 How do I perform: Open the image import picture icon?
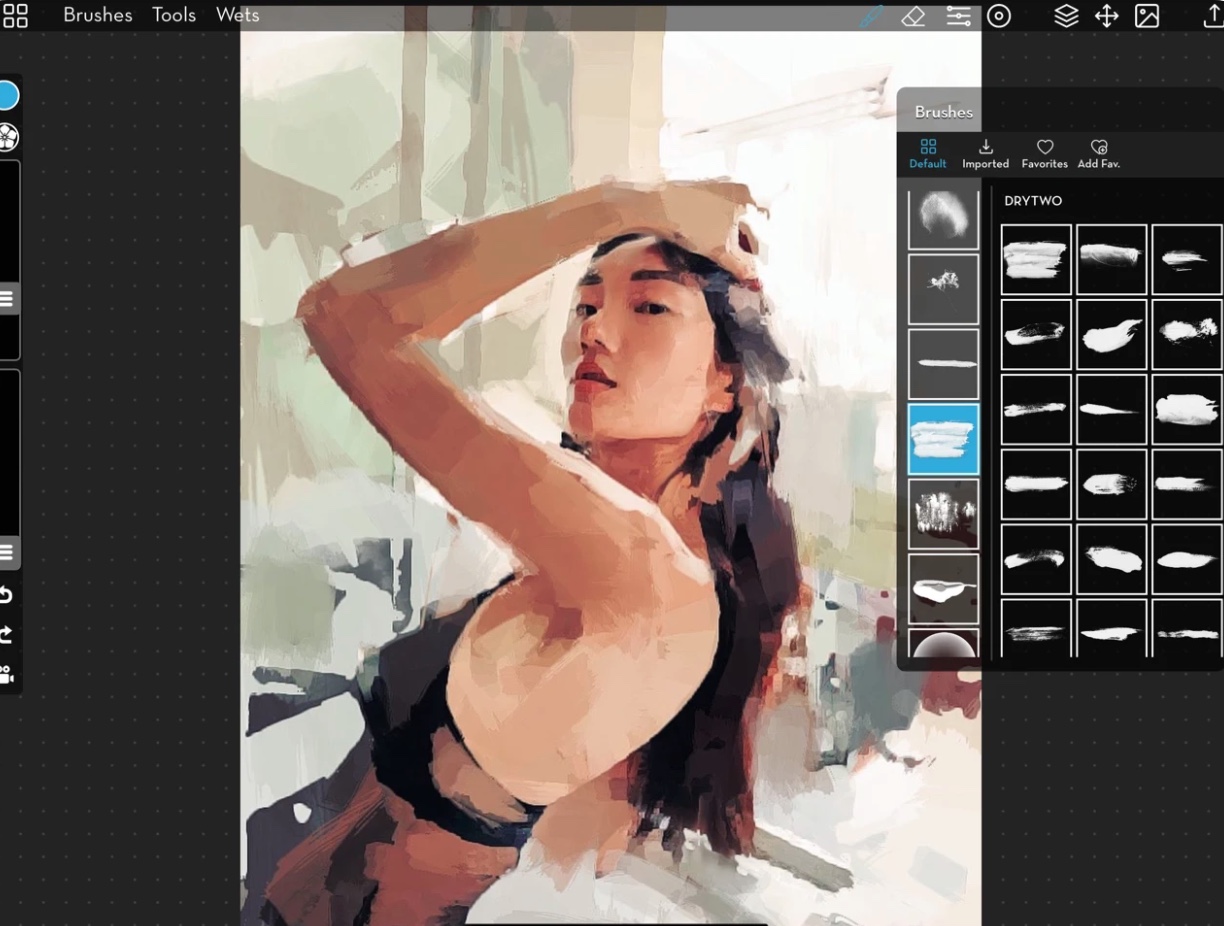point(1147,16)
